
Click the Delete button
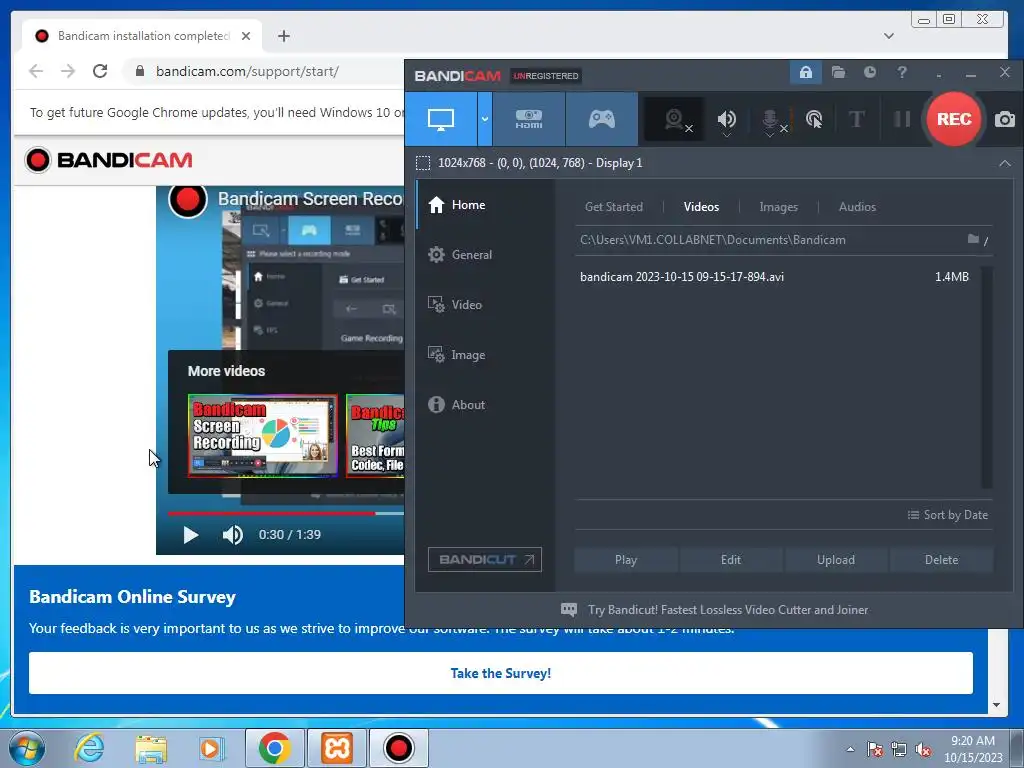click(941, 560)
